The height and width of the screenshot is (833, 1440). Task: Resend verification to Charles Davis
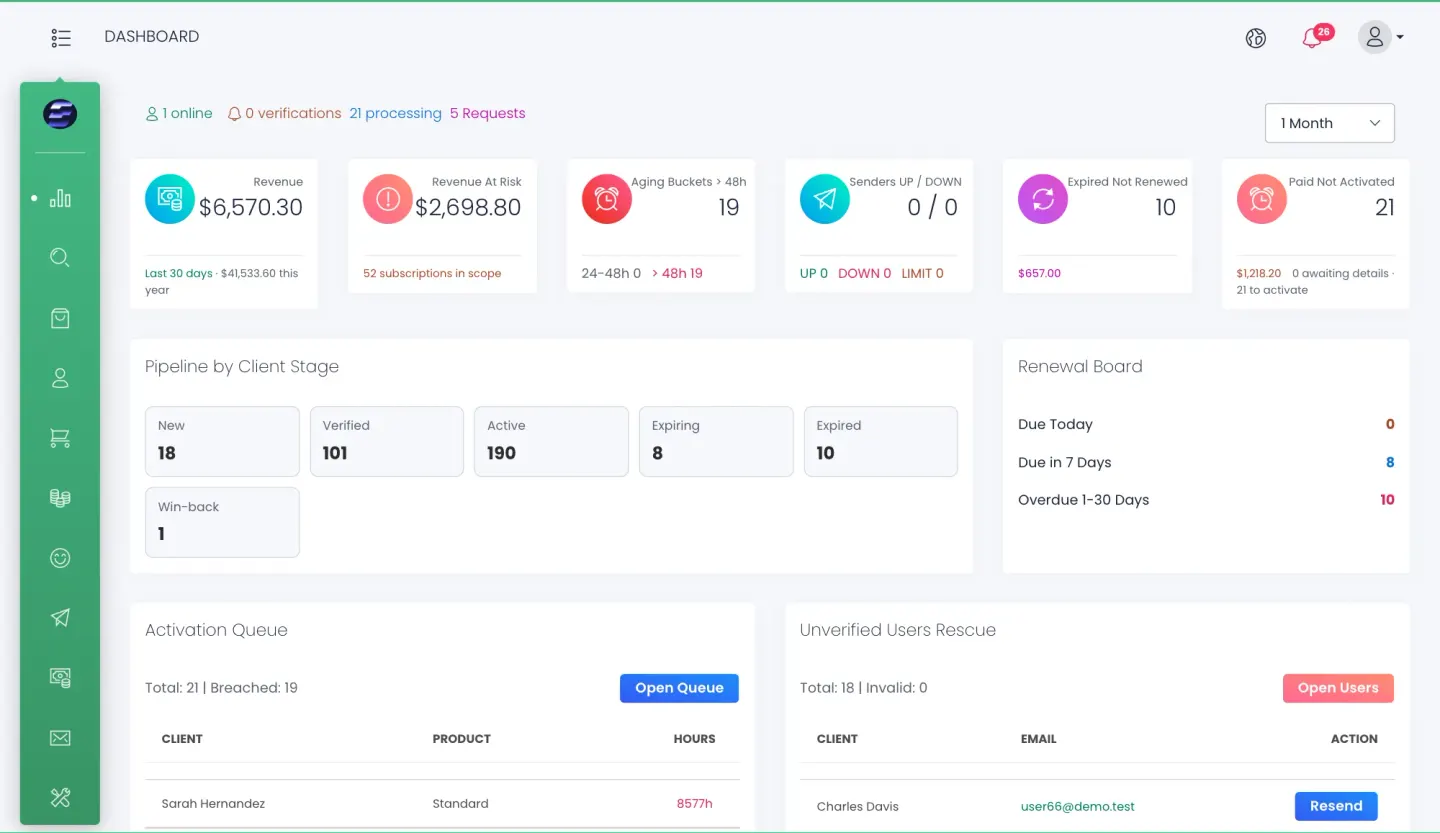tap(1336, 806)
